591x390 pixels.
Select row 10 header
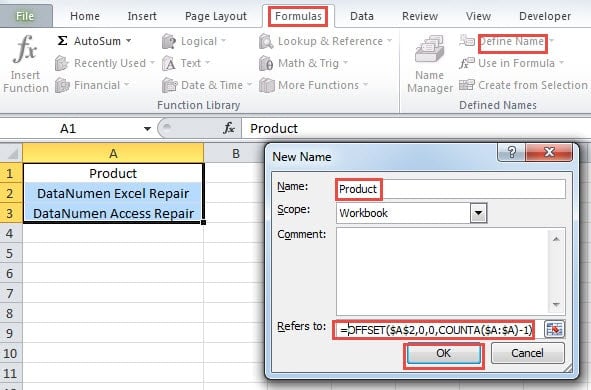click(11, 353)
